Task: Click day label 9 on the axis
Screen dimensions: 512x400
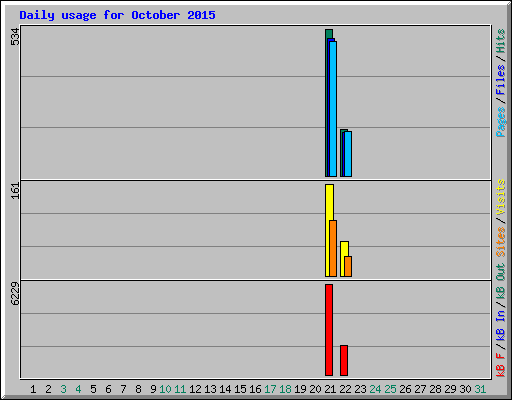Action: [x=153, y=389]
